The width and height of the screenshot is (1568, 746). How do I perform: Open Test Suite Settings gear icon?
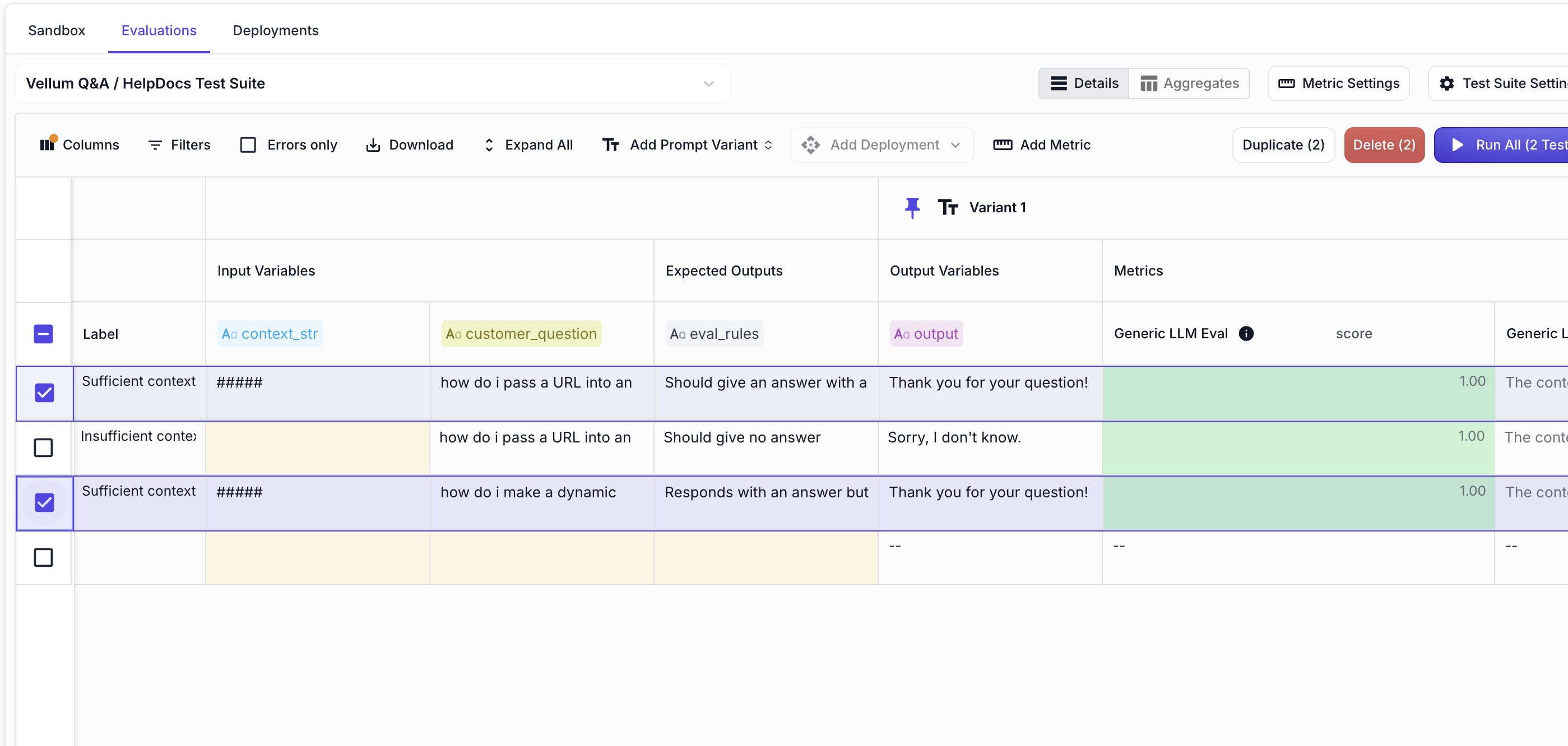[x=1447, y=83]
